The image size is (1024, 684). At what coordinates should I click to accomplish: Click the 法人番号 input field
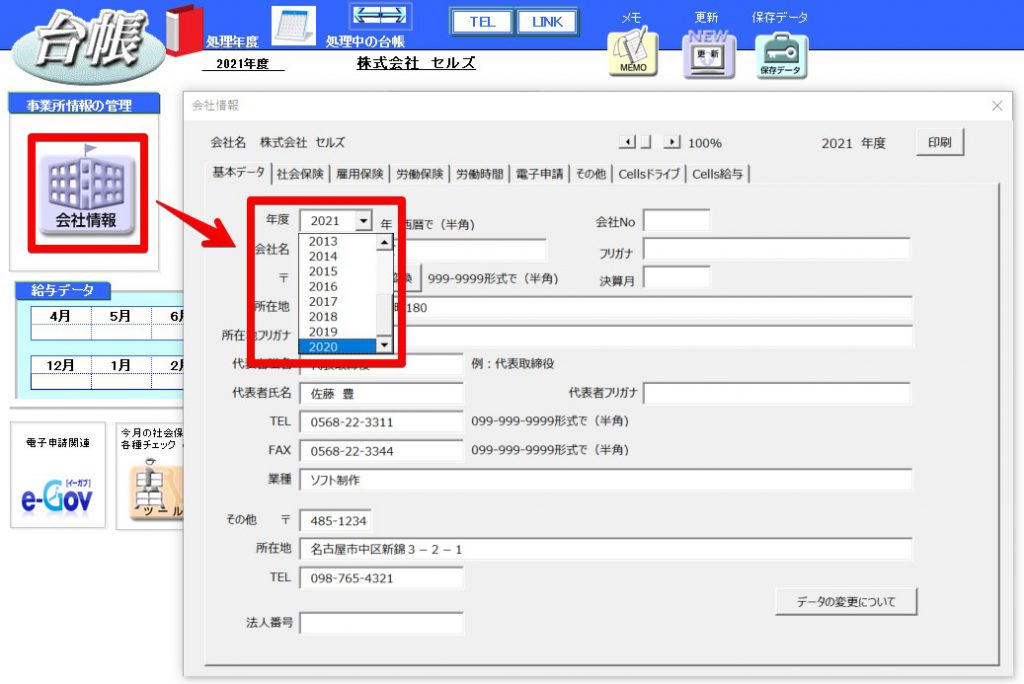tap(381, 623)
